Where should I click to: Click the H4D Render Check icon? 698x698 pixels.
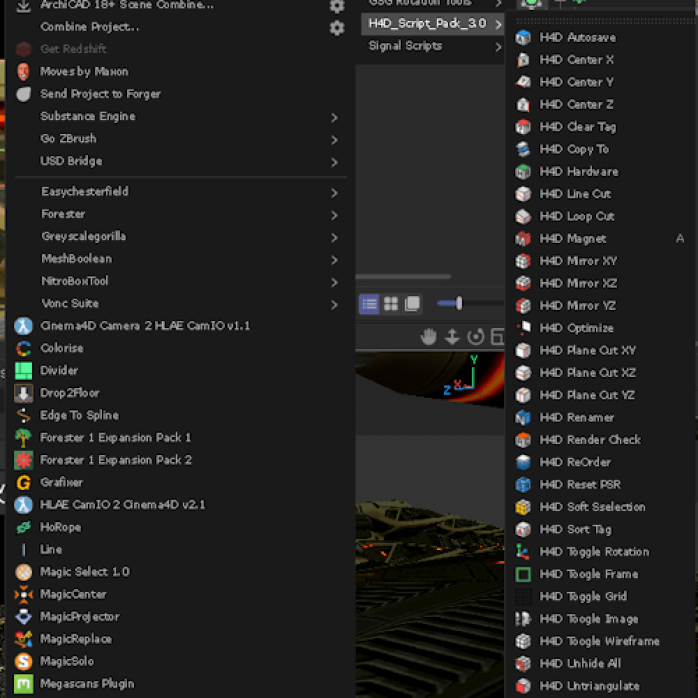click(x=523, y=440)
